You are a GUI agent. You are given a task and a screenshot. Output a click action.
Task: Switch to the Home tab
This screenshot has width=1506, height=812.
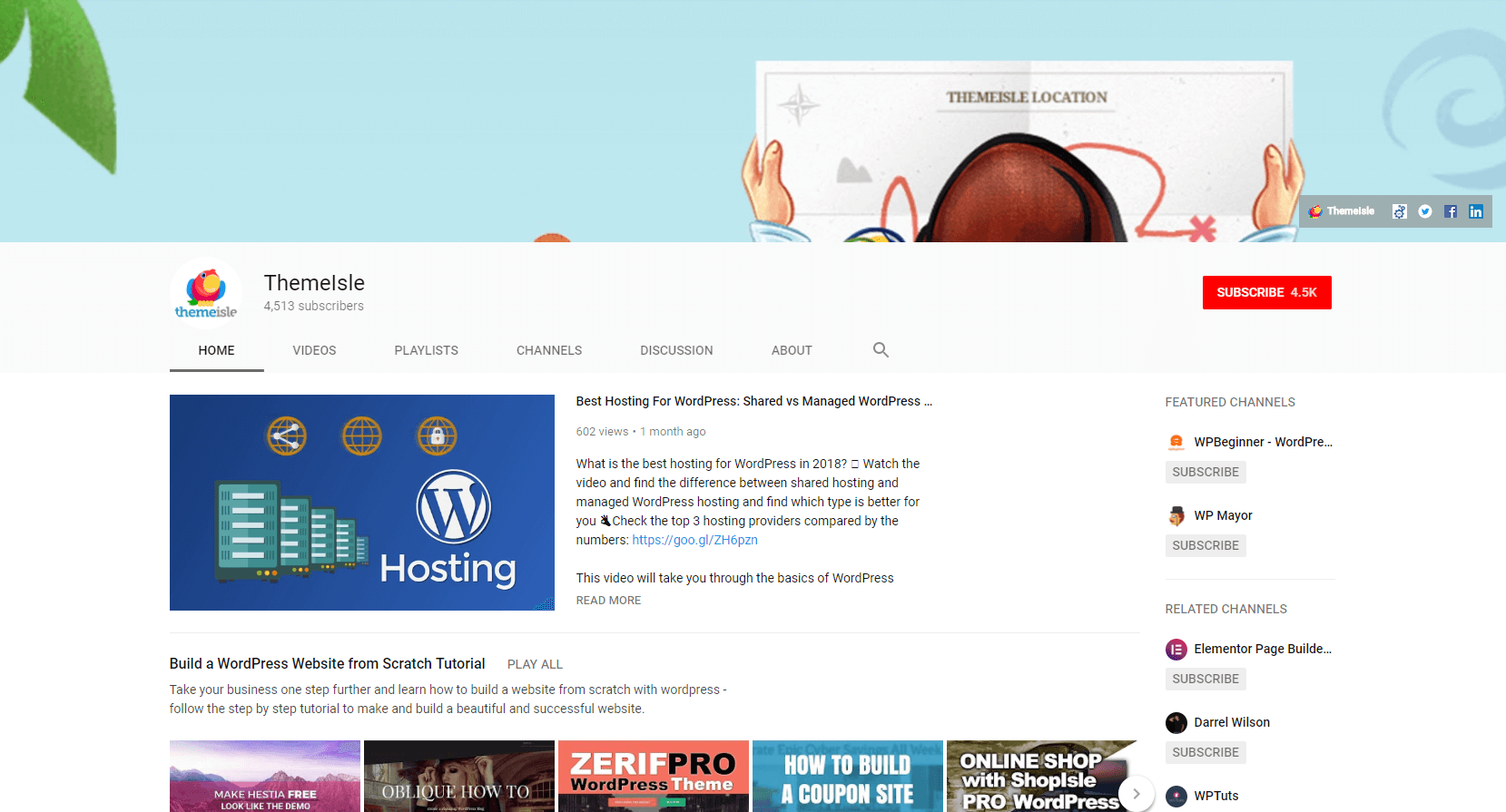click(x=216, y=350)
